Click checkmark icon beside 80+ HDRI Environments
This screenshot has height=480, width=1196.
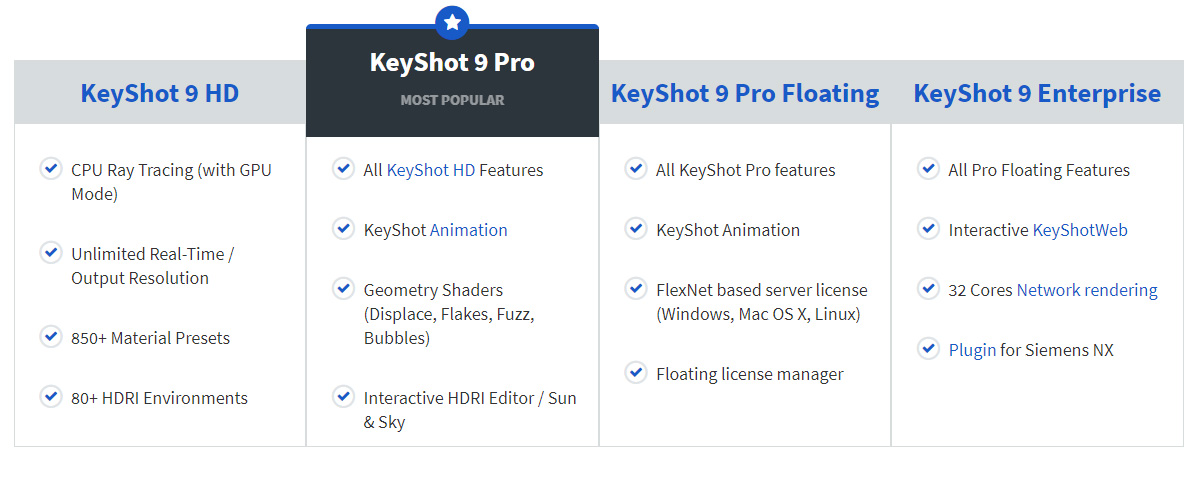pyautogui.click(x=51, y=397)
